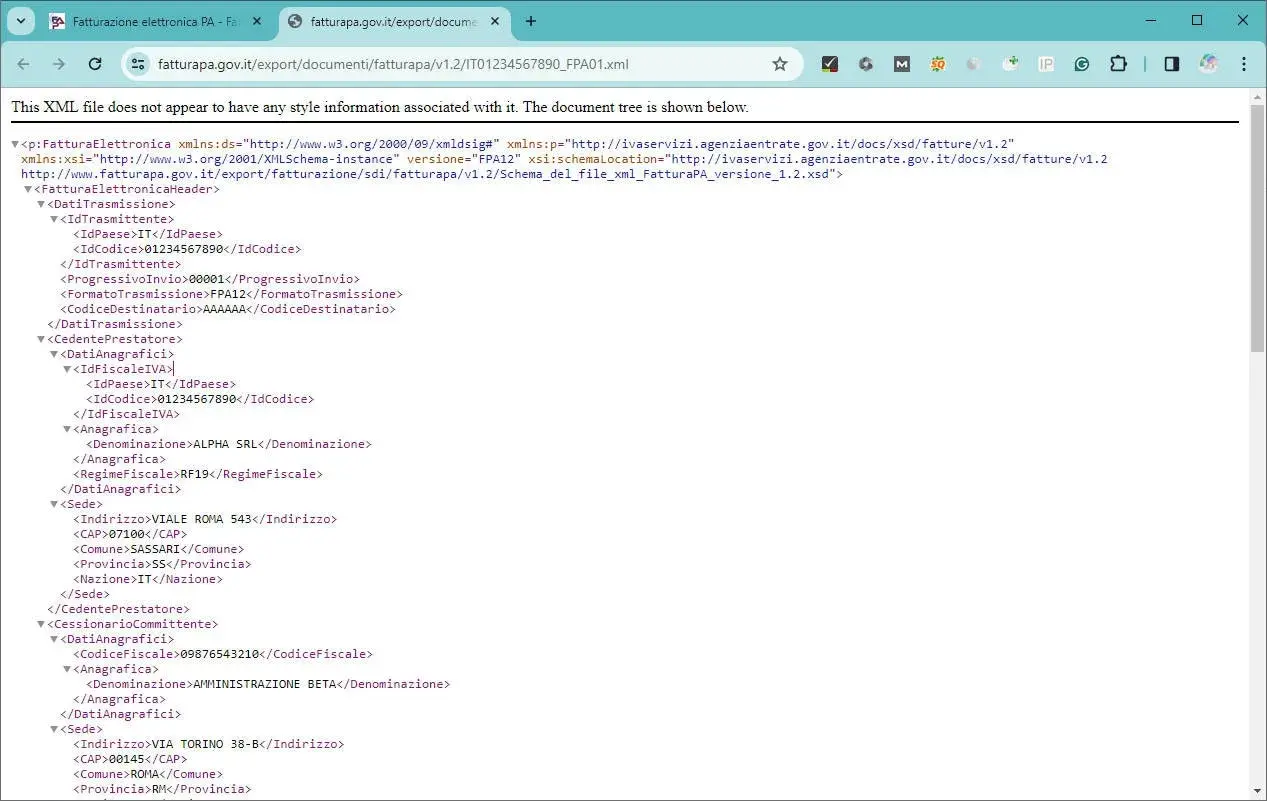Open a new tab with plus button
The width and height of the screenshot is (1267, 801).
[531, 21]
